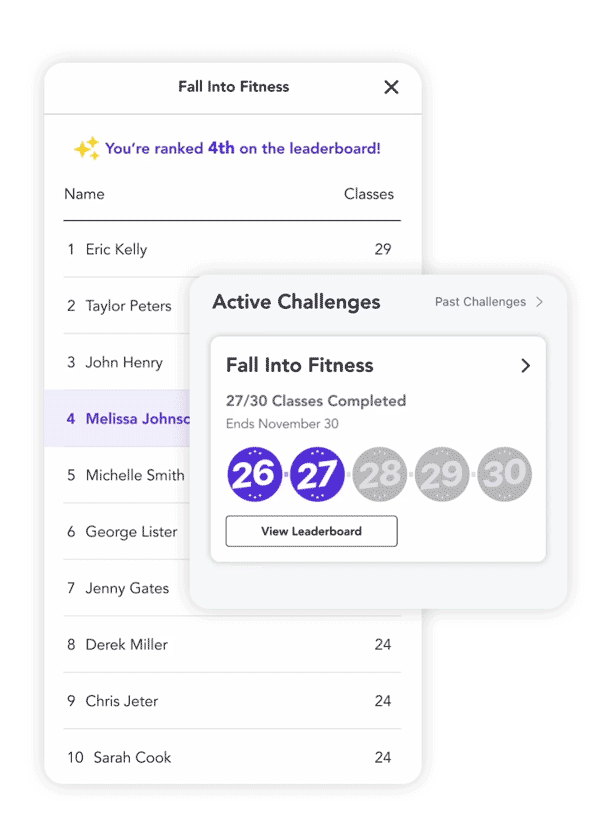Open the Past Challenges link
This screenshot has width=600, height=831.
pos(480,302)
